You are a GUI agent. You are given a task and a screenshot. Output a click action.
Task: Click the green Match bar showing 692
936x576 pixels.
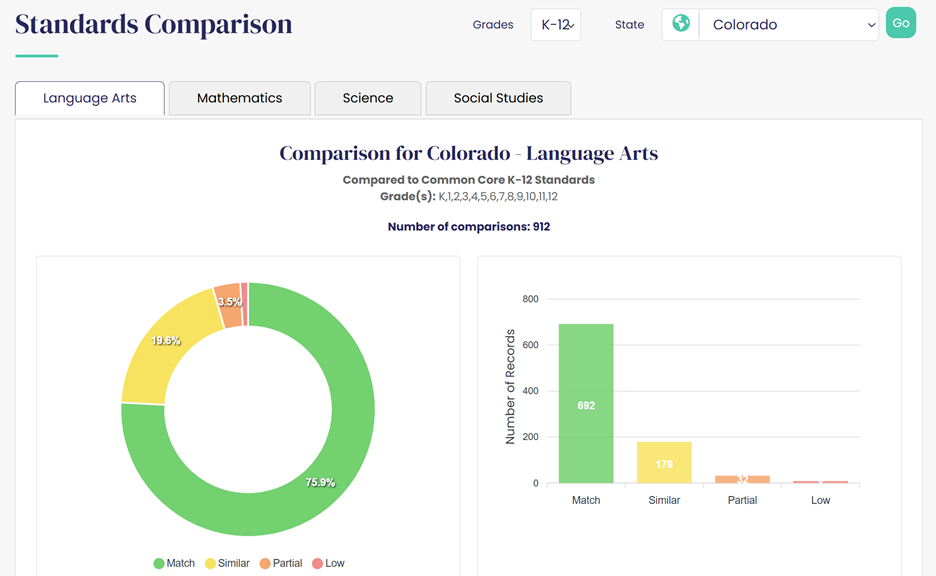pos(586,403)
